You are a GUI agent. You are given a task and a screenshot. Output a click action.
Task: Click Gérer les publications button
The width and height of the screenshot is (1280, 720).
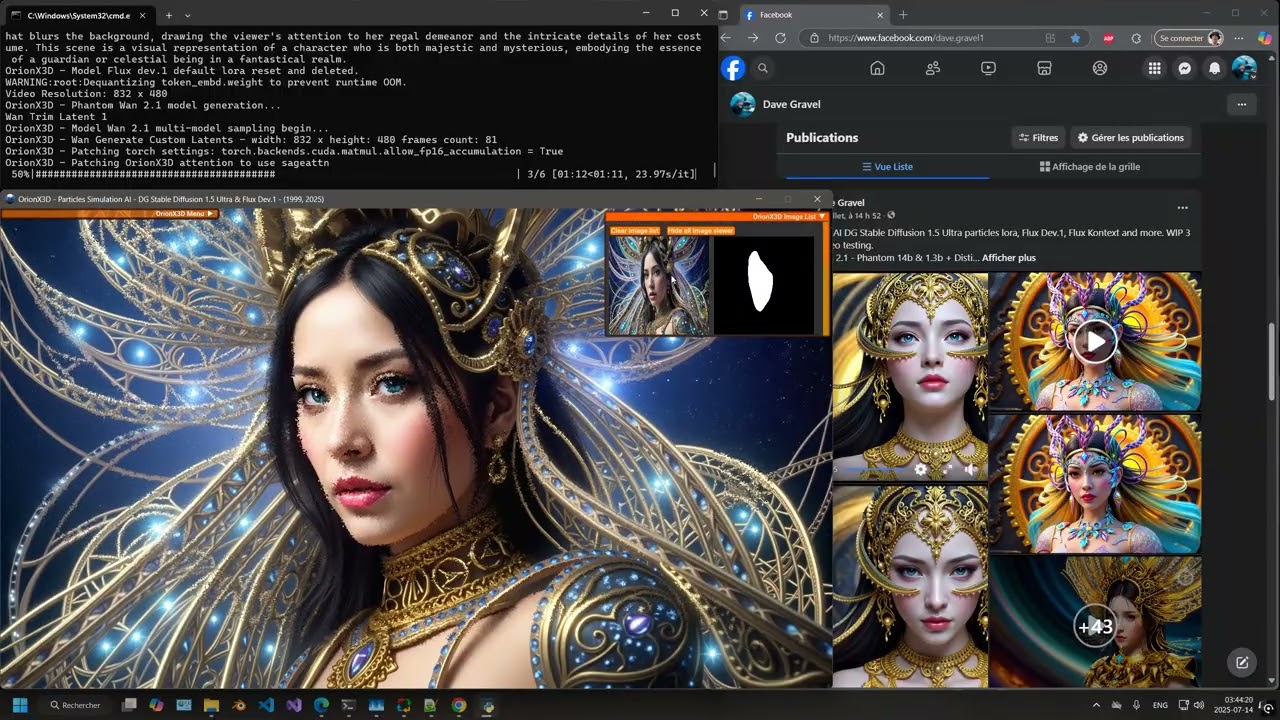coord(1130,138)
